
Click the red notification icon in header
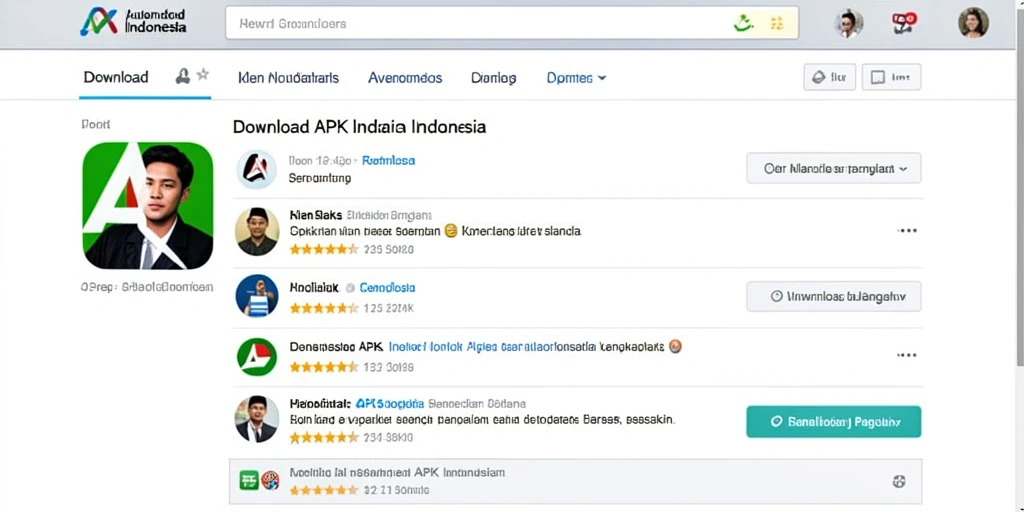(x=904, y=23)
